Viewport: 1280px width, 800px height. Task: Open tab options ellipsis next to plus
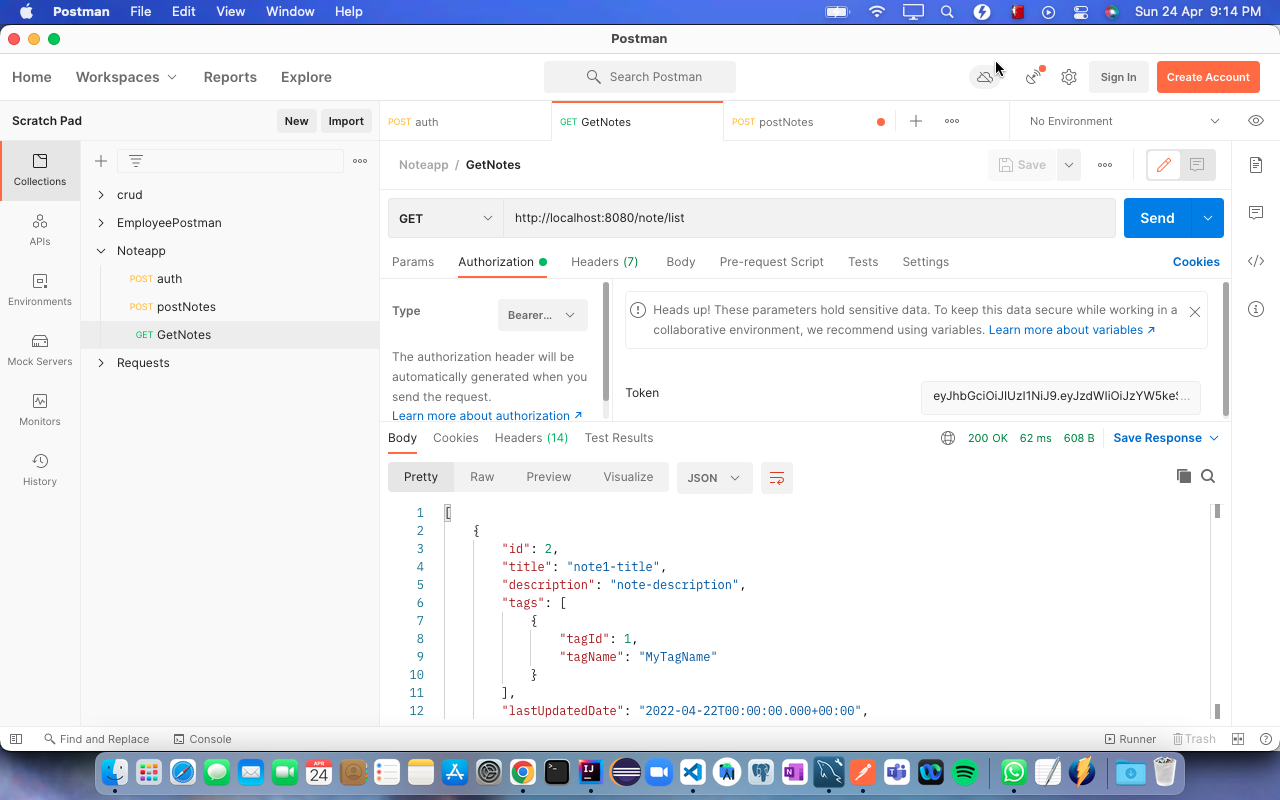952,121
